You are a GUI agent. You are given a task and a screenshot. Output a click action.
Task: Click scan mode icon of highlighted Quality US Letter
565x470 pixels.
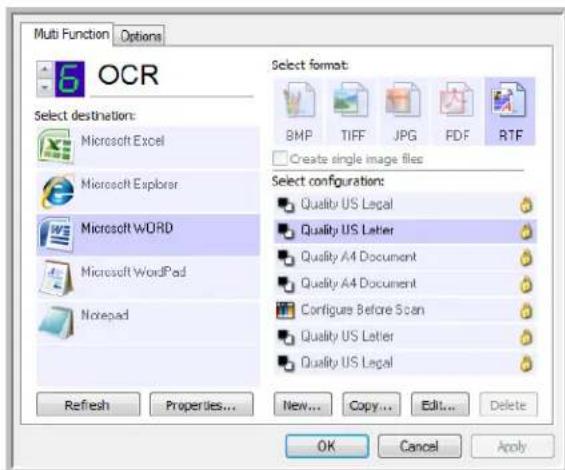286,231
